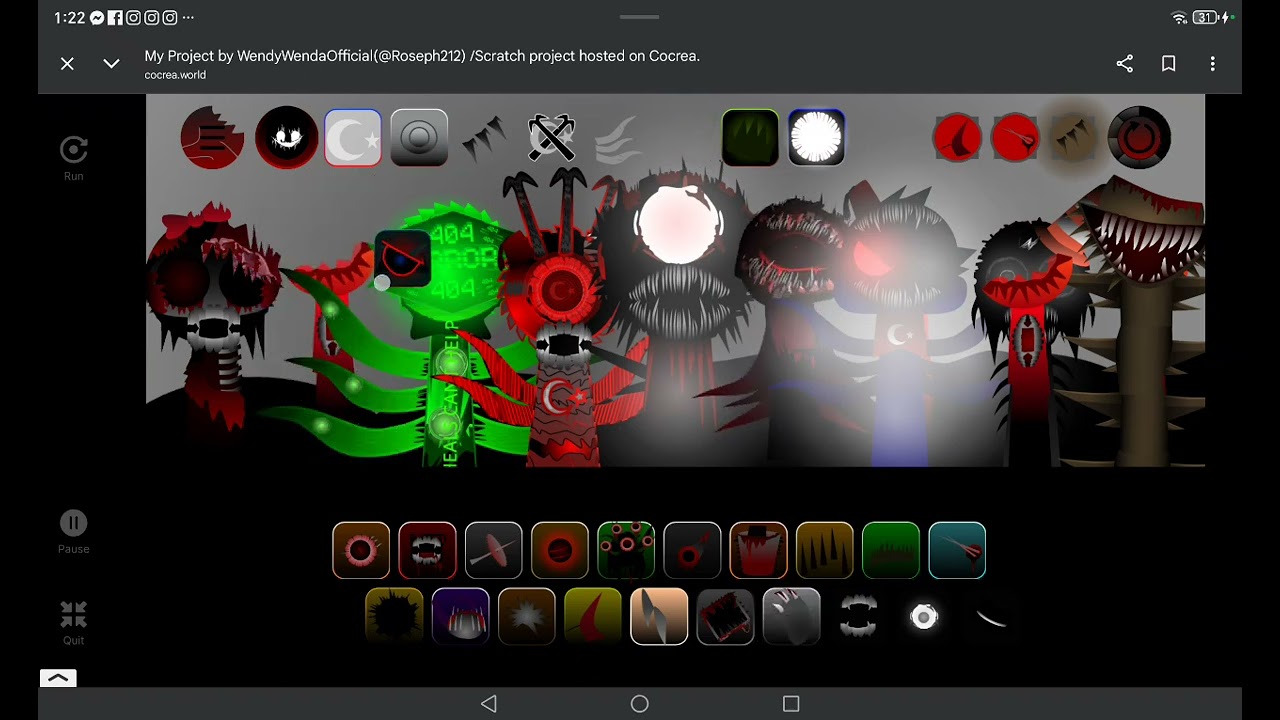
Task: Click the cocrea.world site address
Action: tap(175, 75)
